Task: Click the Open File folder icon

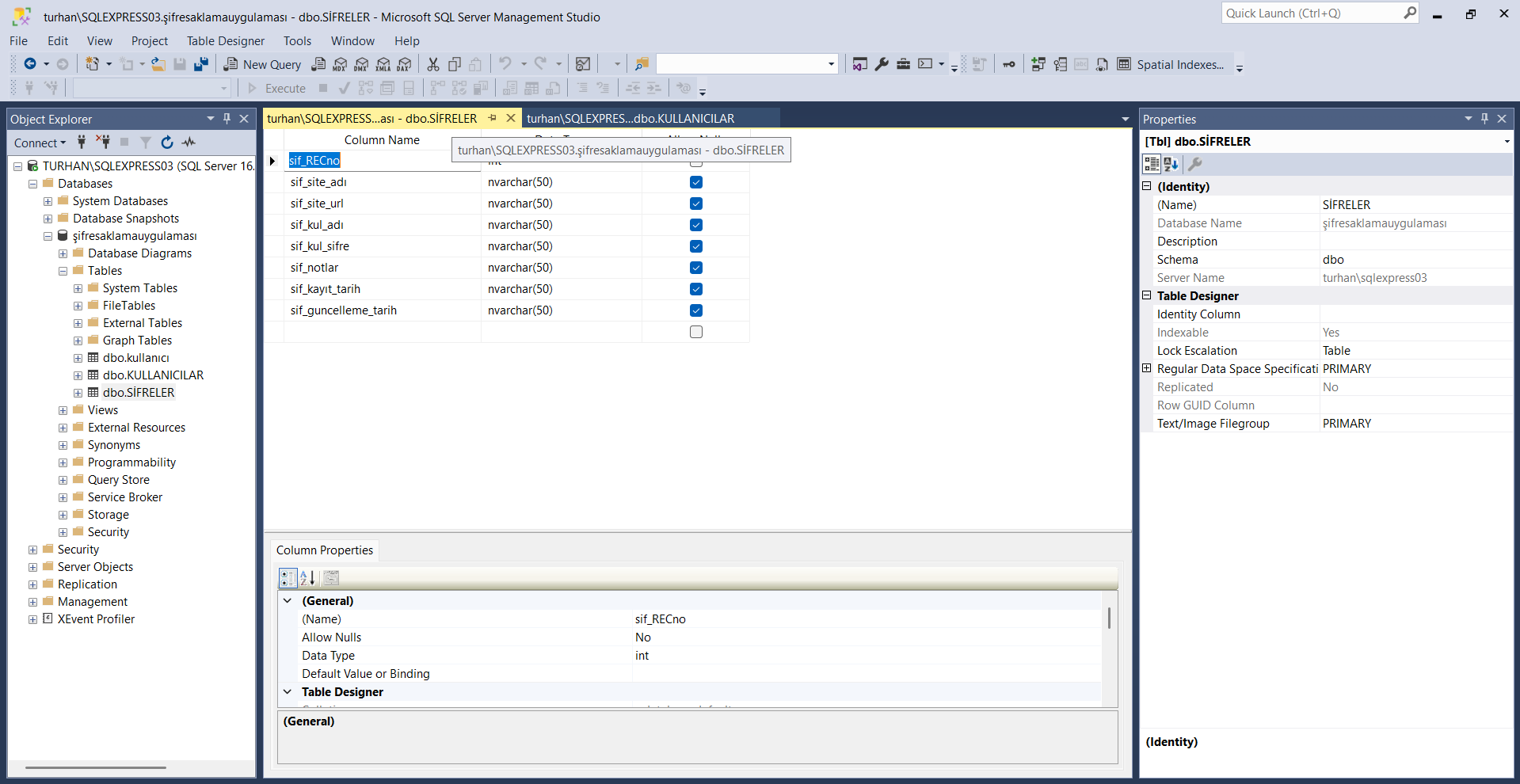Action: click(158, 64)
